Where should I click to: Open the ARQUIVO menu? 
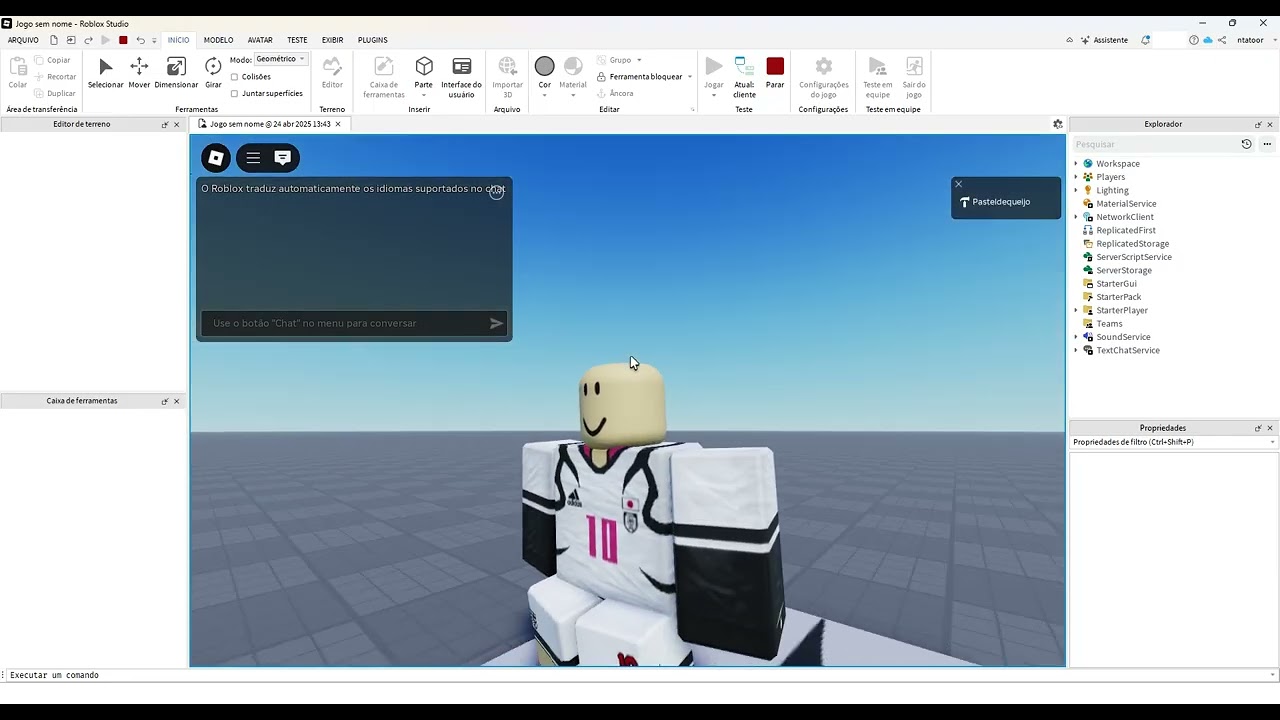23,40
